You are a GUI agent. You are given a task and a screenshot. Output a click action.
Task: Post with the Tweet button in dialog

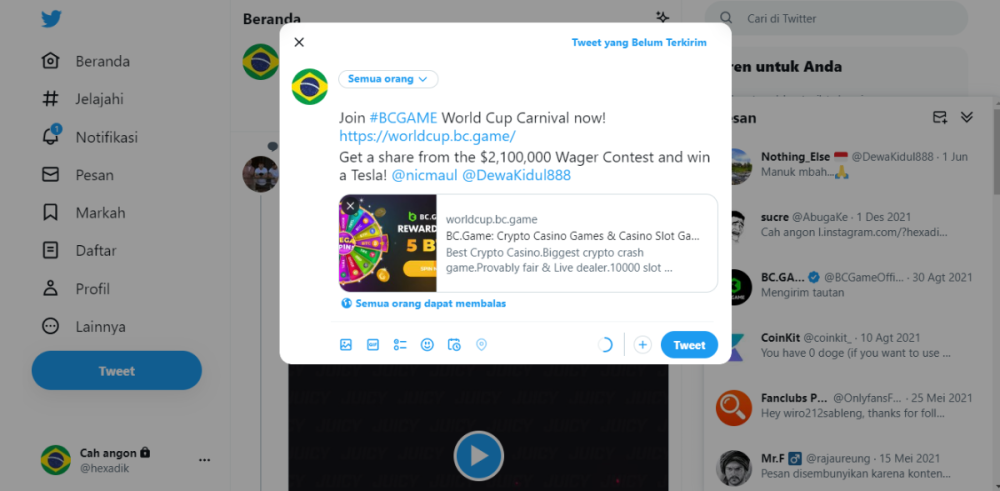(x=689, y=345)
